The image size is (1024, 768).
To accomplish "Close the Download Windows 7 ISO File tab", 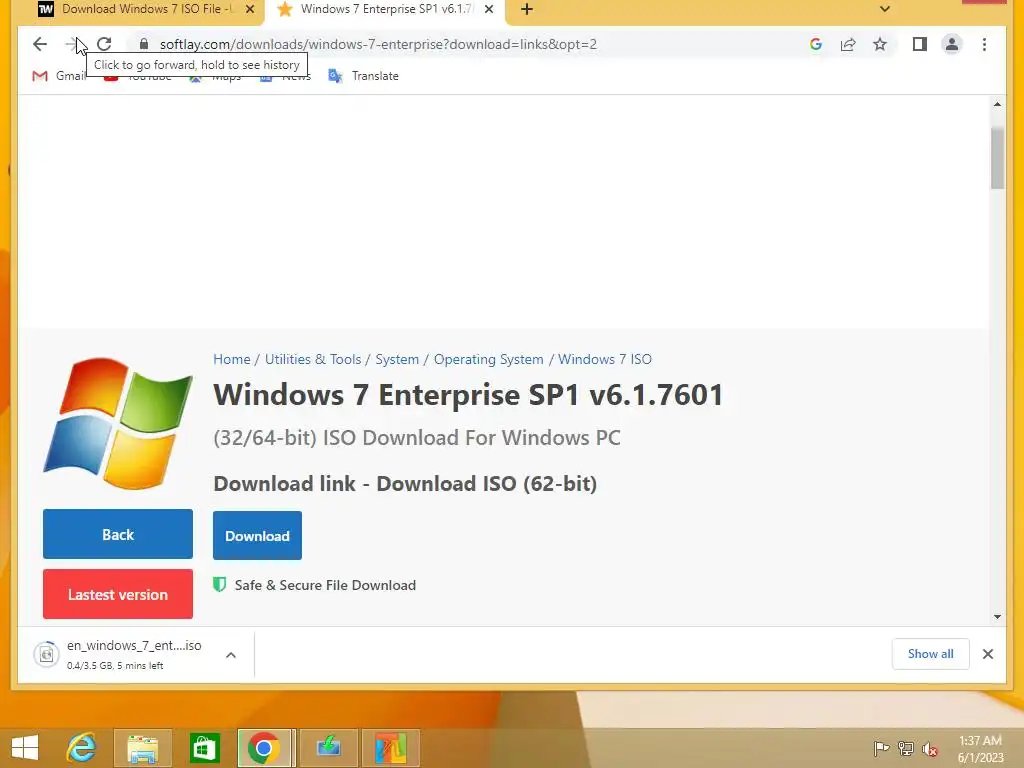I will pyautogui.click(x=249, y=9).
